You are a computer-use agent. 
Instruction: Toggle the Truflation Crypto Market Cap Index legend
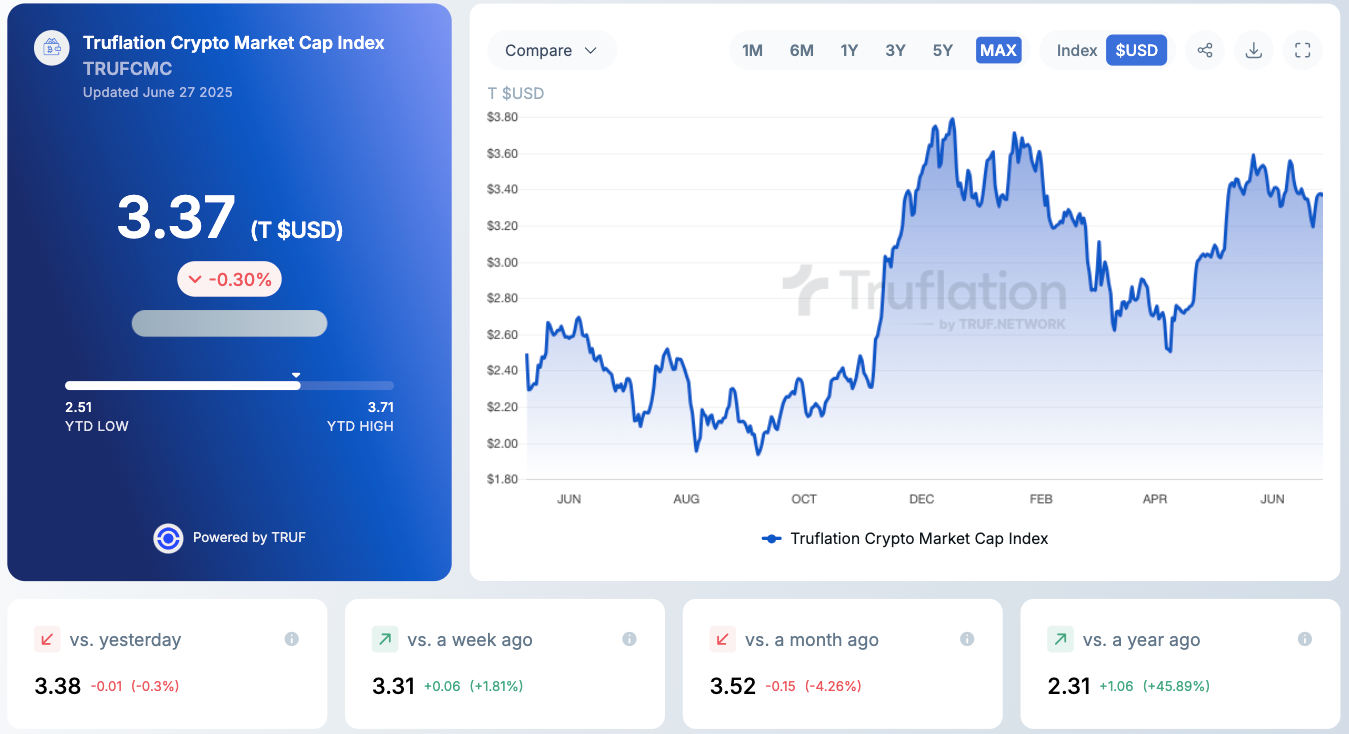click(x=905, y=538)
